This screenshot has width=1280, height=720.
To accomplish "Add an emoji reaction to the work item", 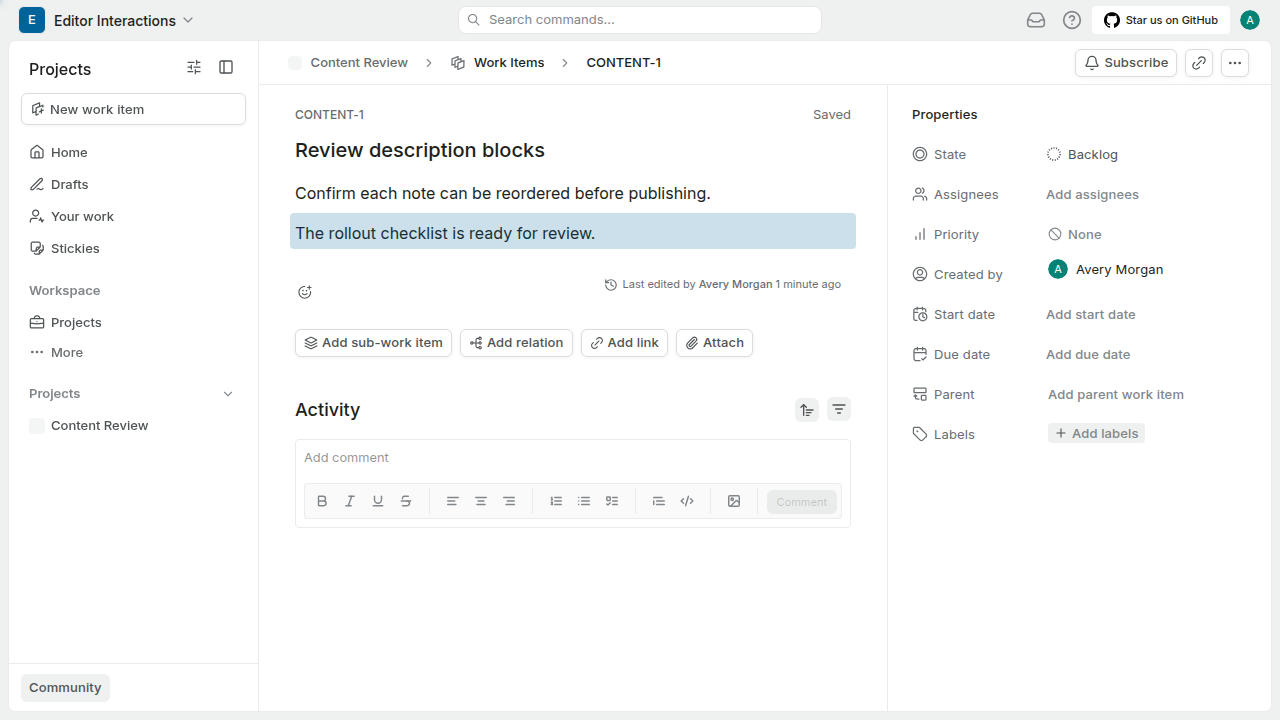I will coord(305,292).
